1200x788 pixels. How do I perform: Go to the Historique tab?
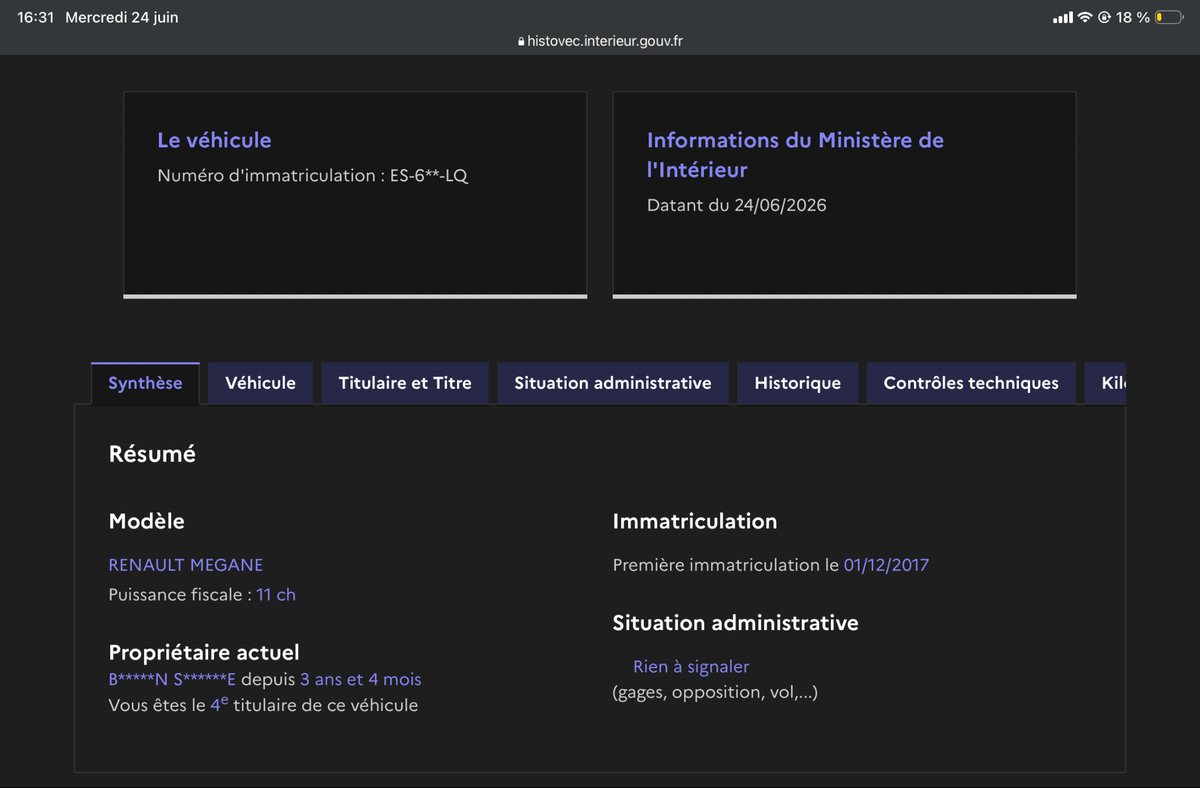797,383
